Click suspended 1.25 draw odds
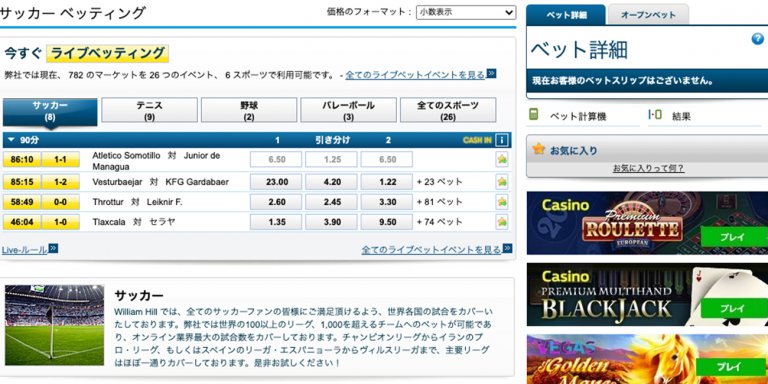768x384 pixels. point(331,159)
